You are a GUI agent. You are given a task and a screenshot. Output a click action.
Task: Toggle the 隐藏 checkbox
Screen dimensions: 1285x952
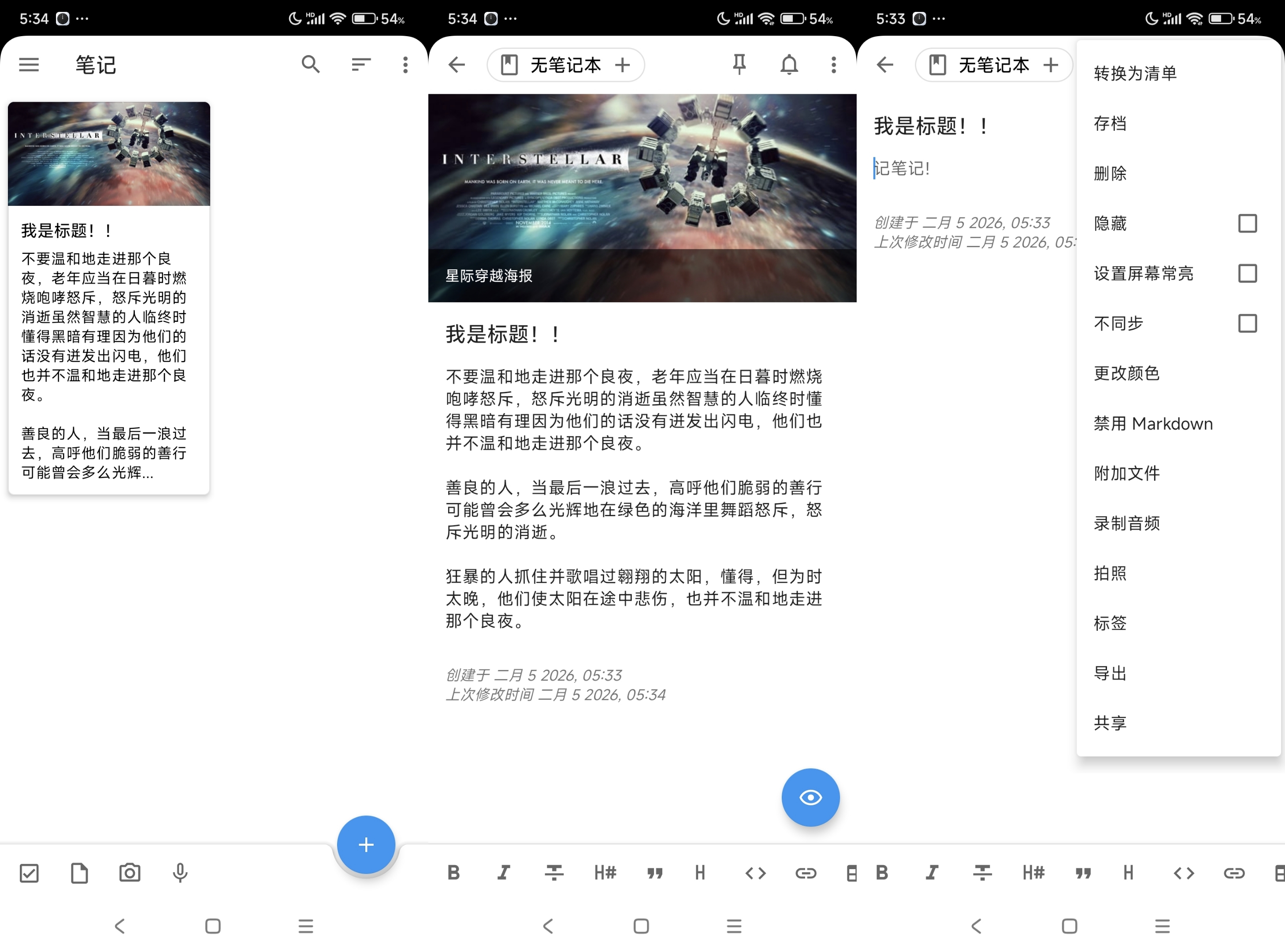click(1247, 223)
